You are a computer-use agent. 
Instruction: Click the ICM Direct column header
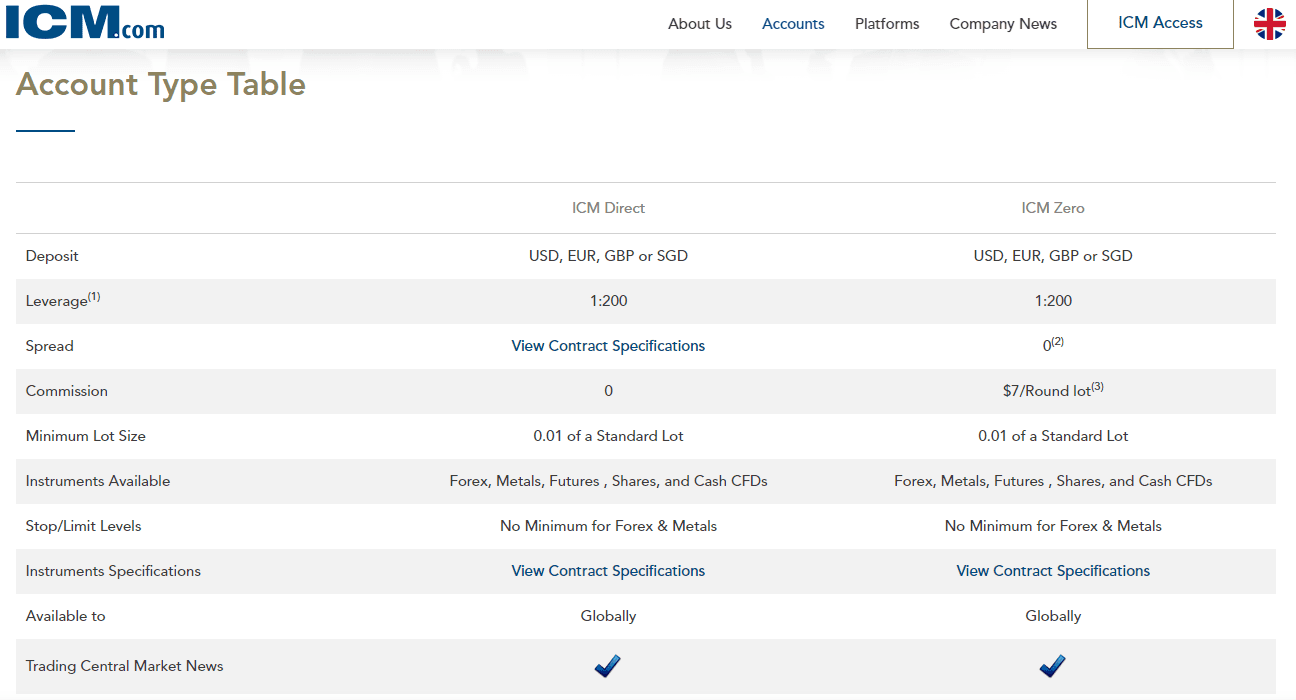pos(608,208)
